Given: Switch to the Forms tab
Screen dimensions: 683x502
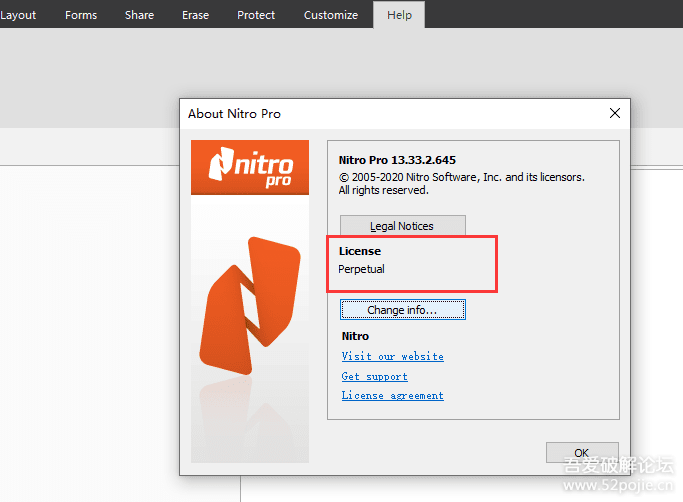Looking at the screenshot, I should [81, 15].
